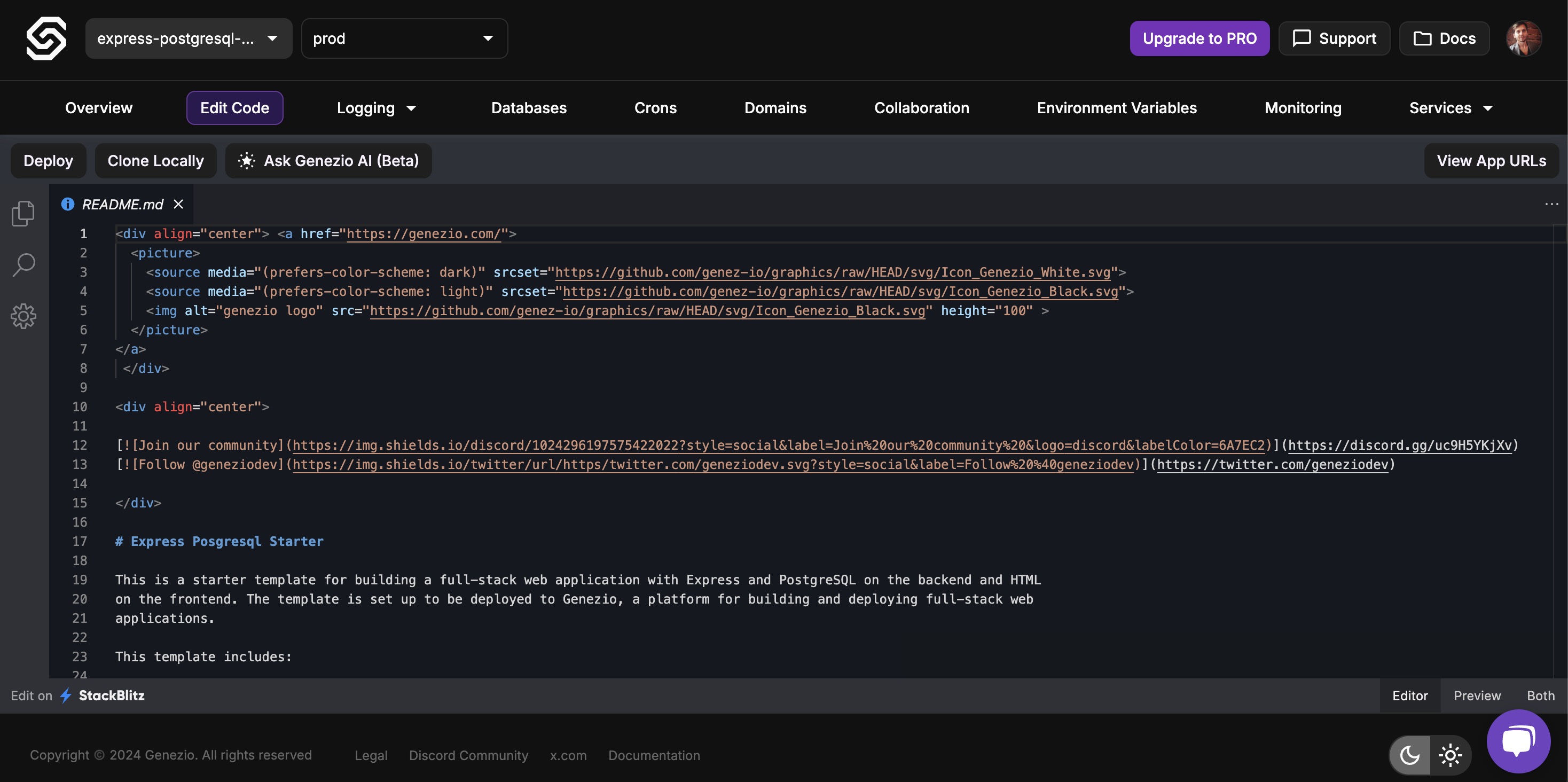Switch view to Preview
Image resolution: width=1568 pixels, height=782 pixels.
1477,695
